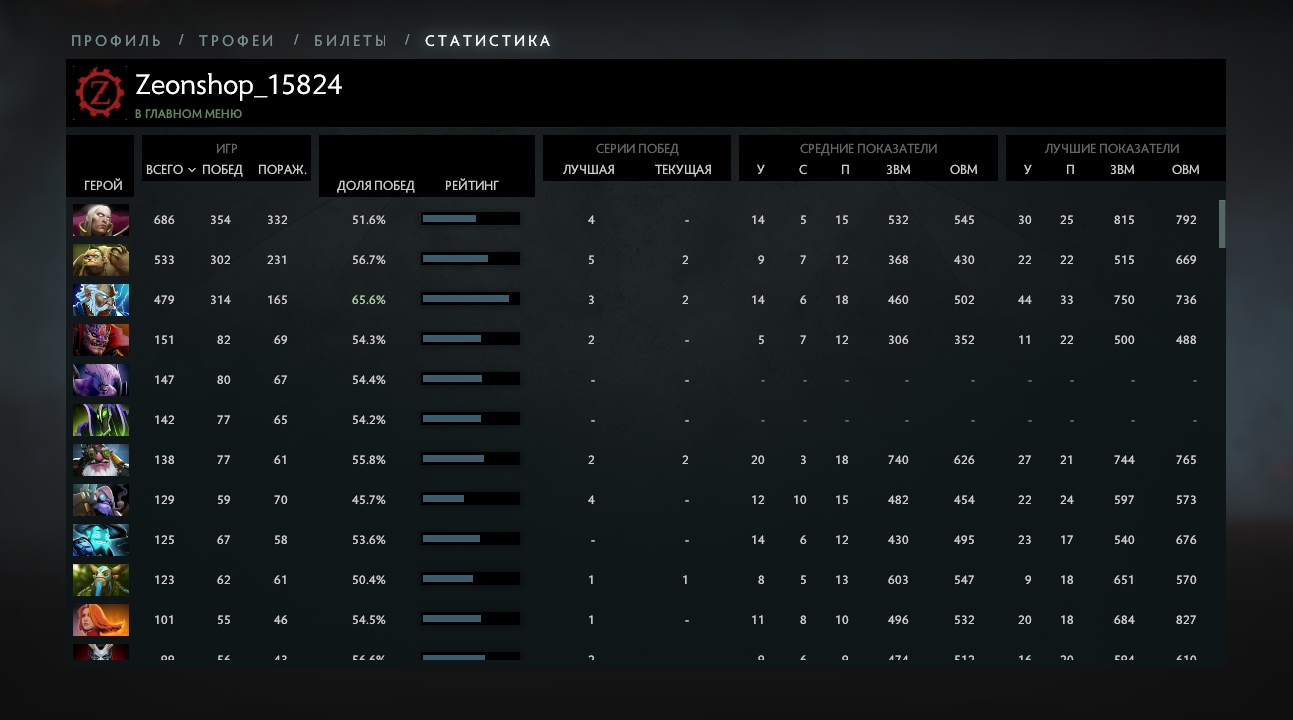
Task: Click the 827 best ОВМ value
Action: point(1186,620)
